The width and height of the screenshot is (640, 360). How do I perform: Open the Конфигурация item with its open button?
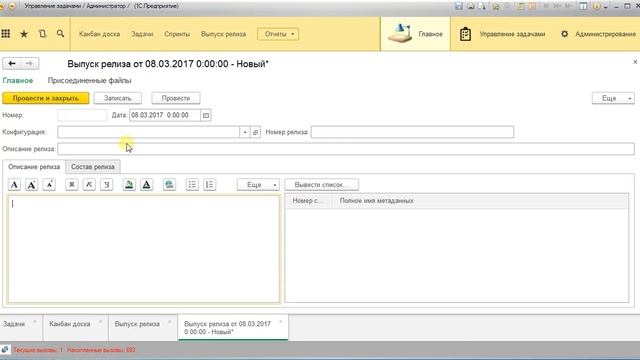256,132
